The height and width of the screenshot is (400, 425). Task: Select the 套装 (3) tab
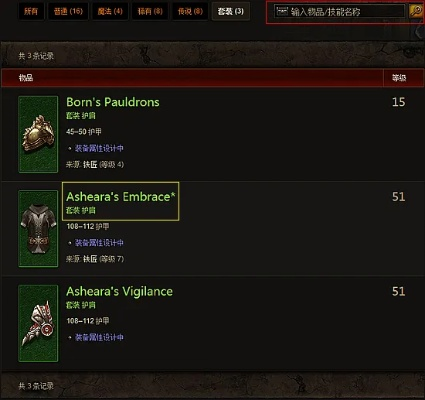click(x=231, y=11)
